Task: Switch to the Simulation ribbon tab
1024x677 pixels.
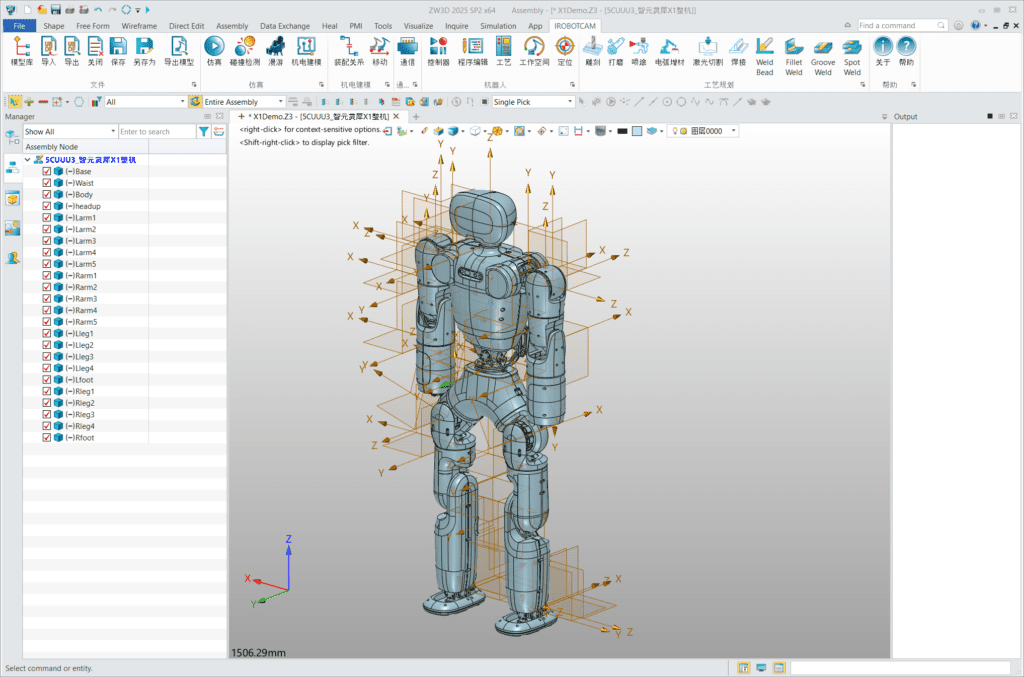Action: coord(498,26)
